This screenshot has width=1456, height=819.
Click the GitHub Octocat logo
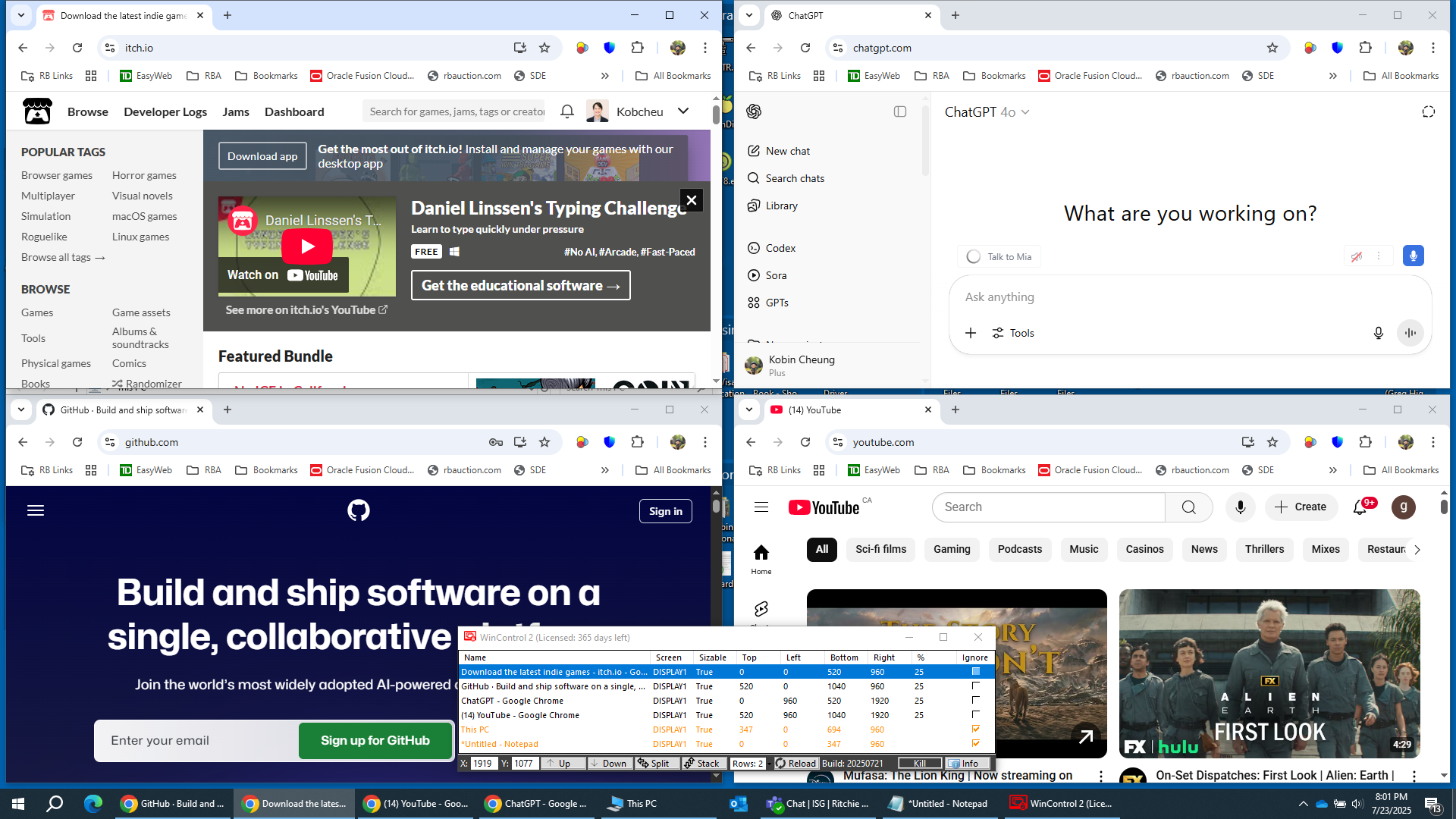(x=359, y=510)
